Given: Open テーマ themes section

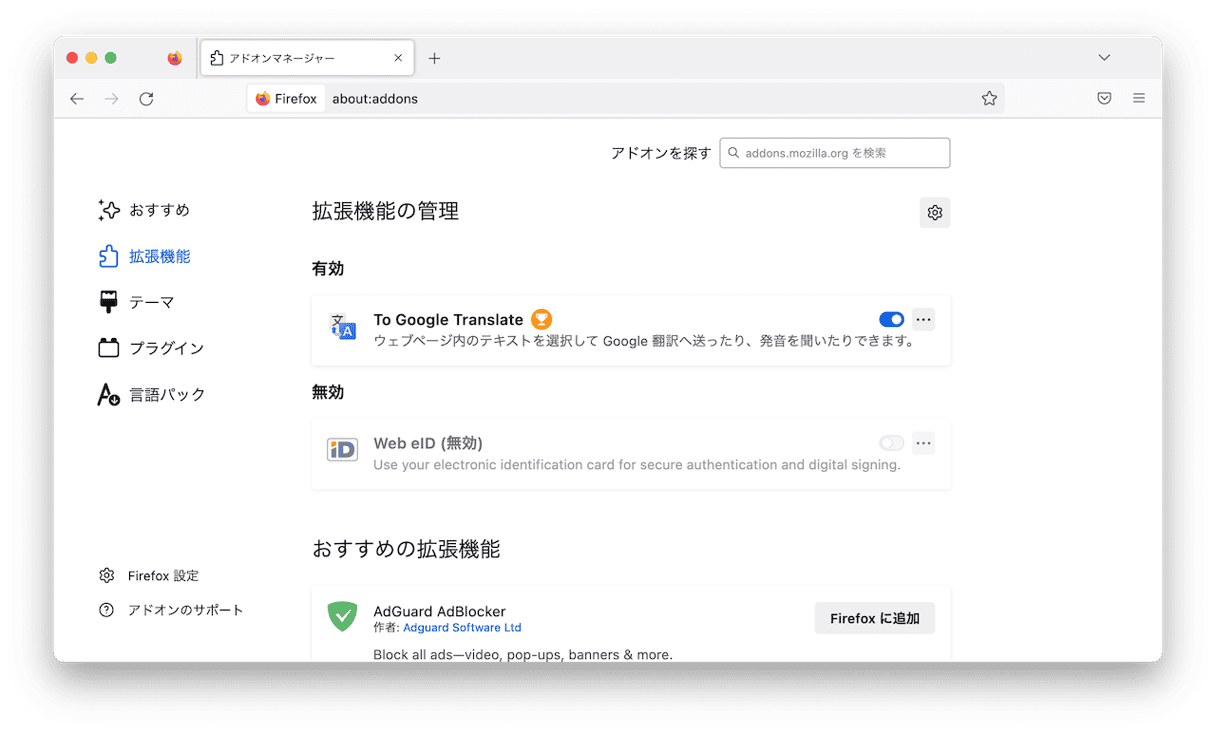Looking at the screenshot, I should coord(136,302).
